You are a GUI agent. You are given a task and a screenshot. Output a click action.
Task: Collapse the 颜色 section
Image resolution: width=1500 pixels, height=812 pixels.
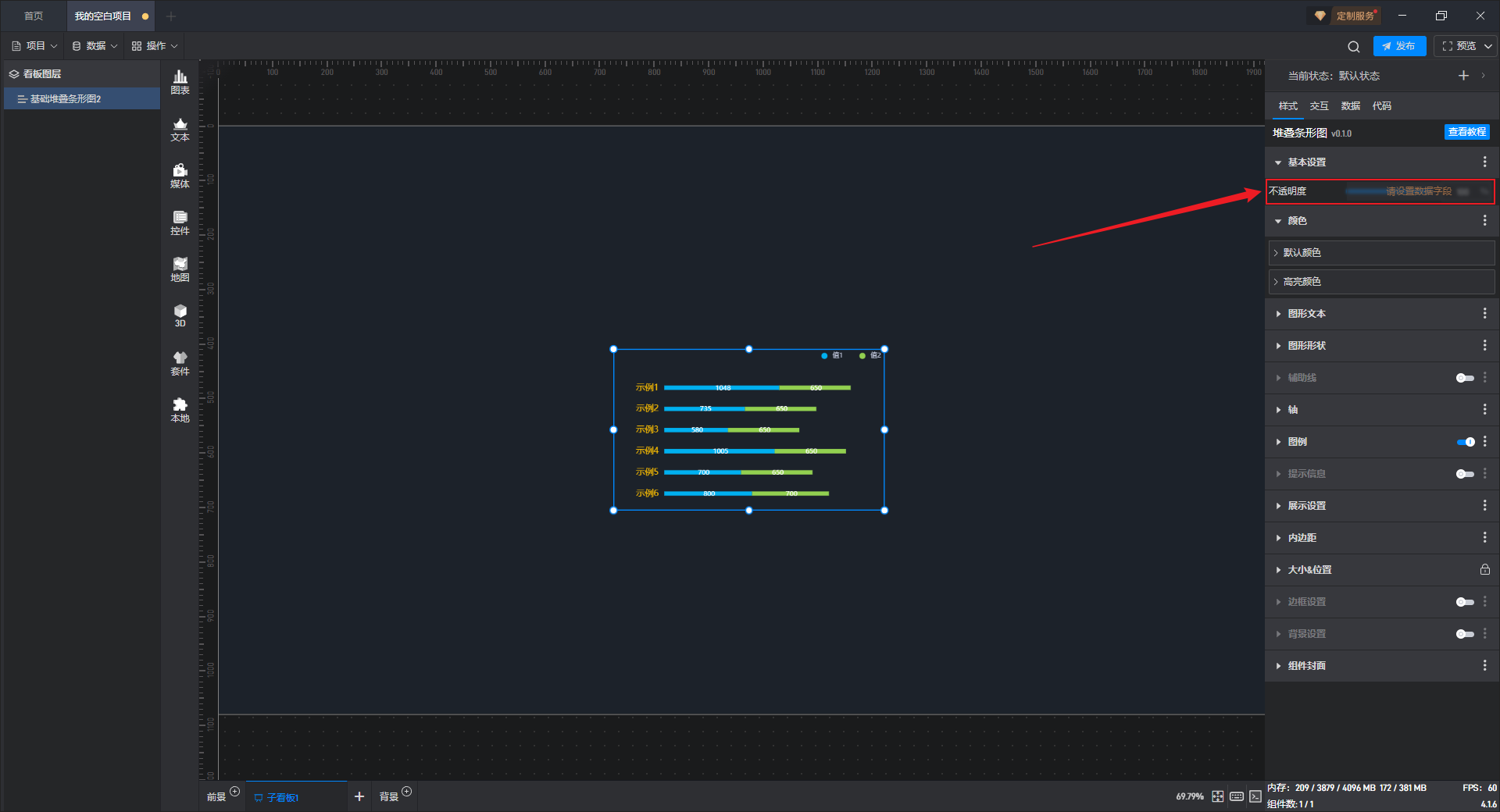[x=1278, y=222]
